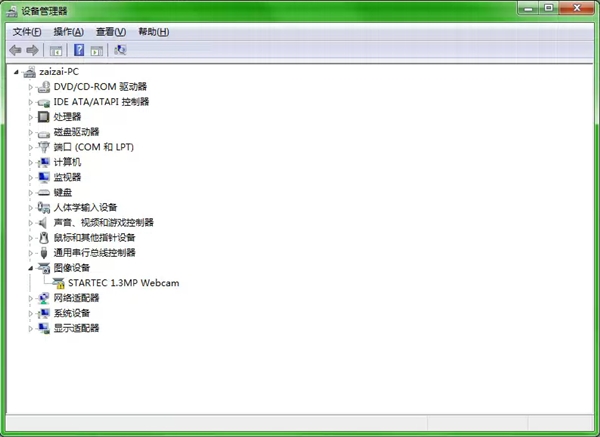Expand the 磁盘驱动器 node
The image size is (600, 437).
(31, 132)
